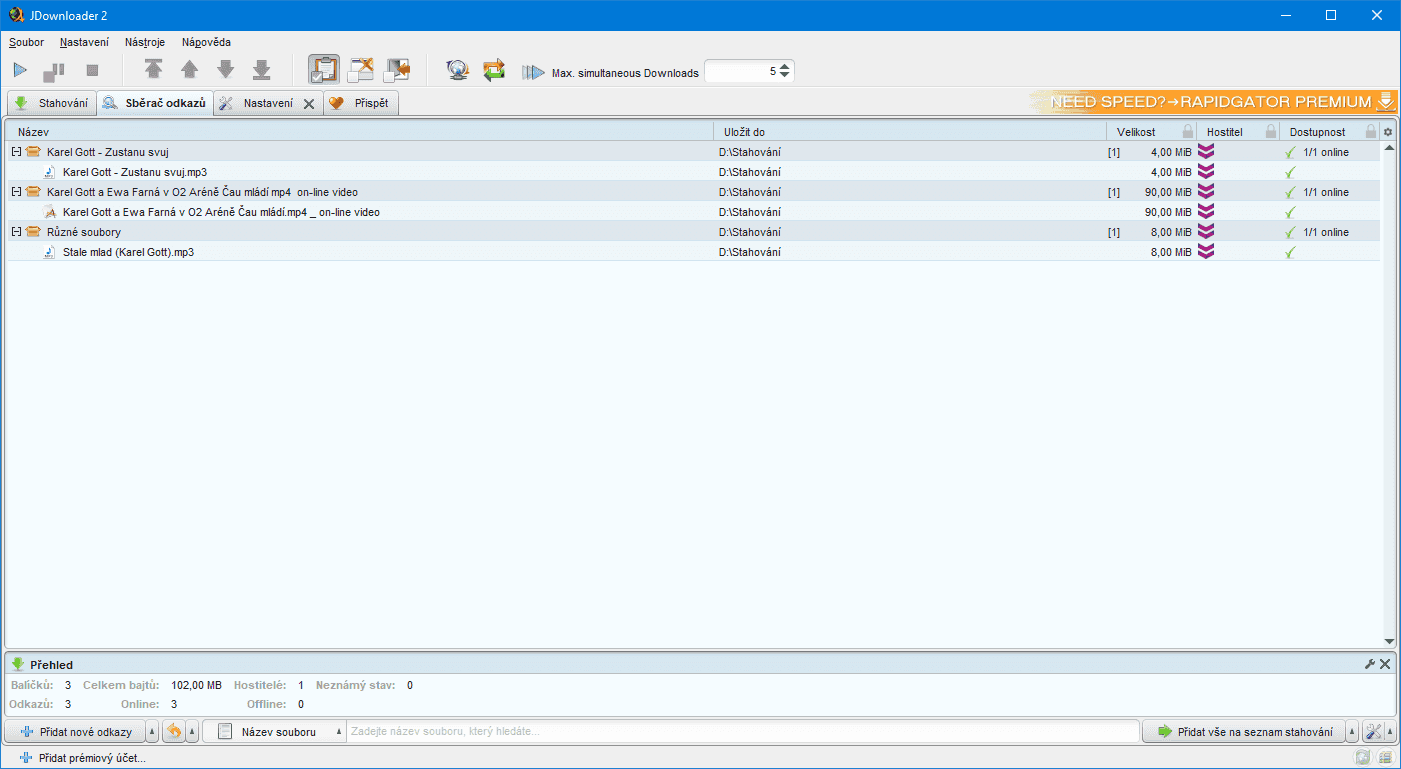The image size is (1401, 769).
Task: Toggle the auto-start downloads toolbar icon
Action: click(397, 70)
